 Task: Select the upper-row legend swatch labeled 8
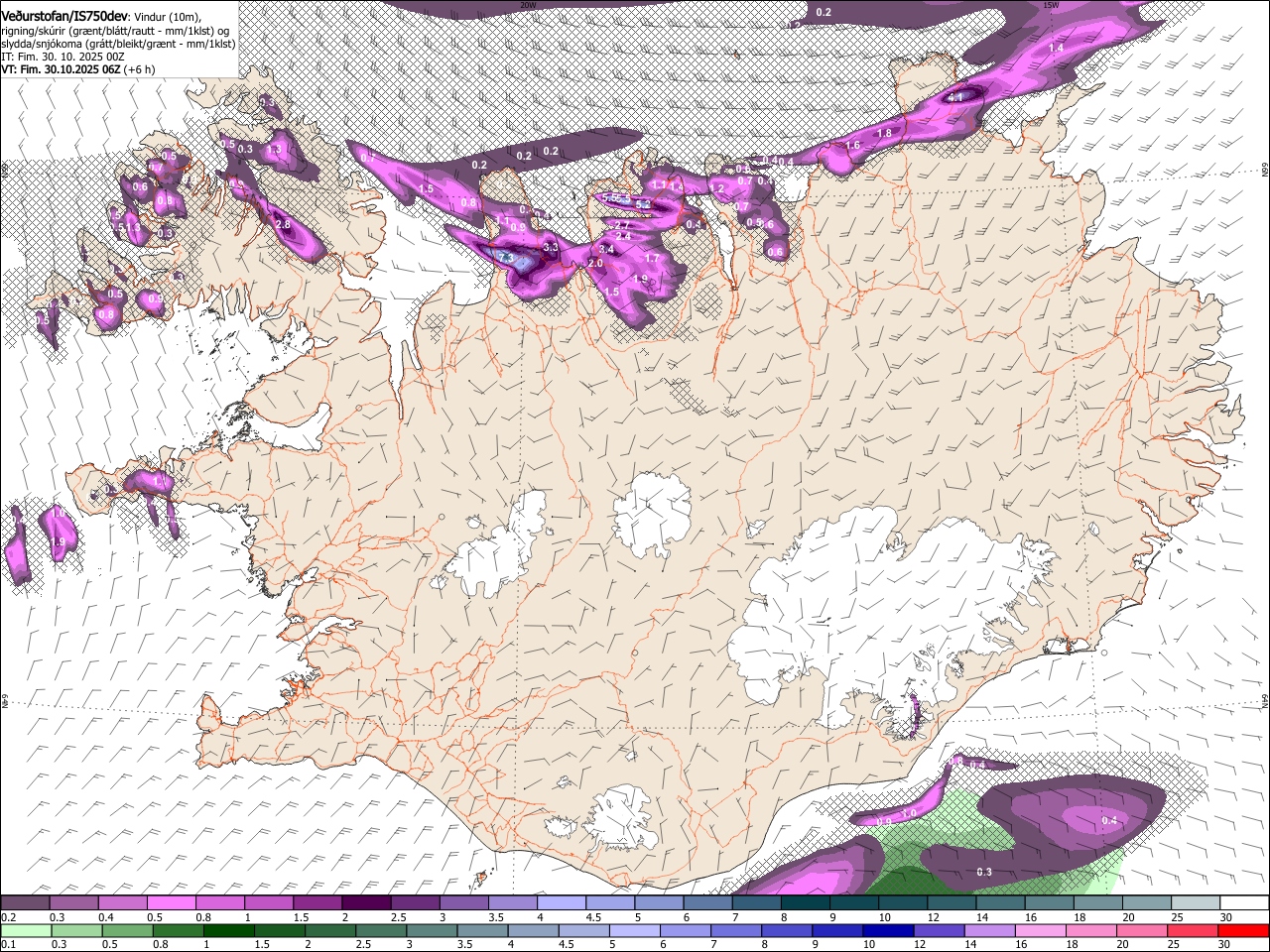pos(804,903)
